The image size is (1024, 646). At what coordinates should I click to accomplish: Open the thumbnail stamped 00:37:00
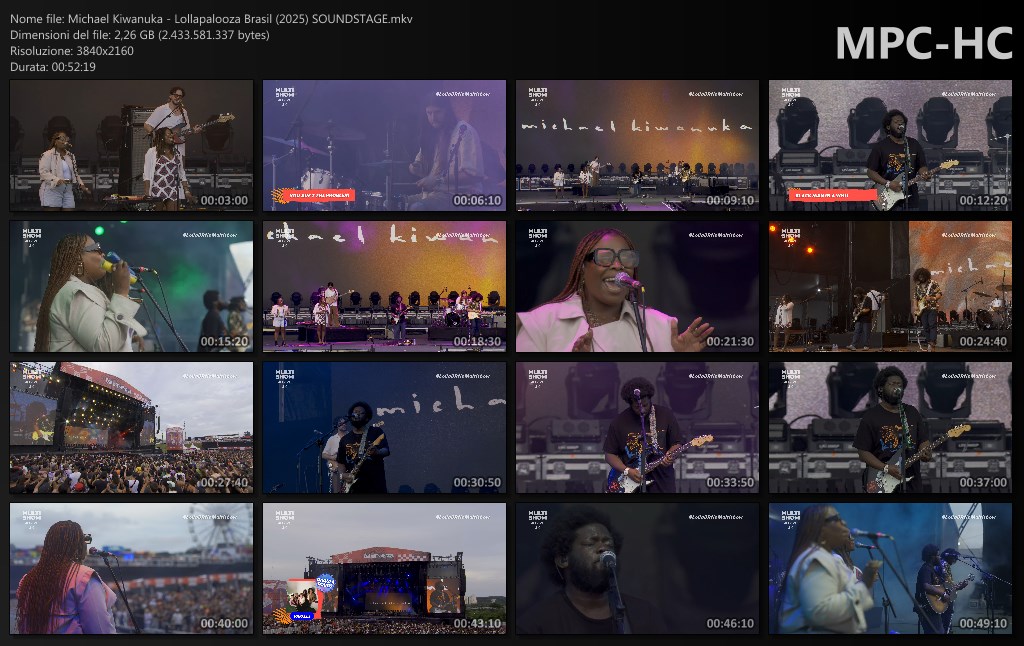(890, 427)
